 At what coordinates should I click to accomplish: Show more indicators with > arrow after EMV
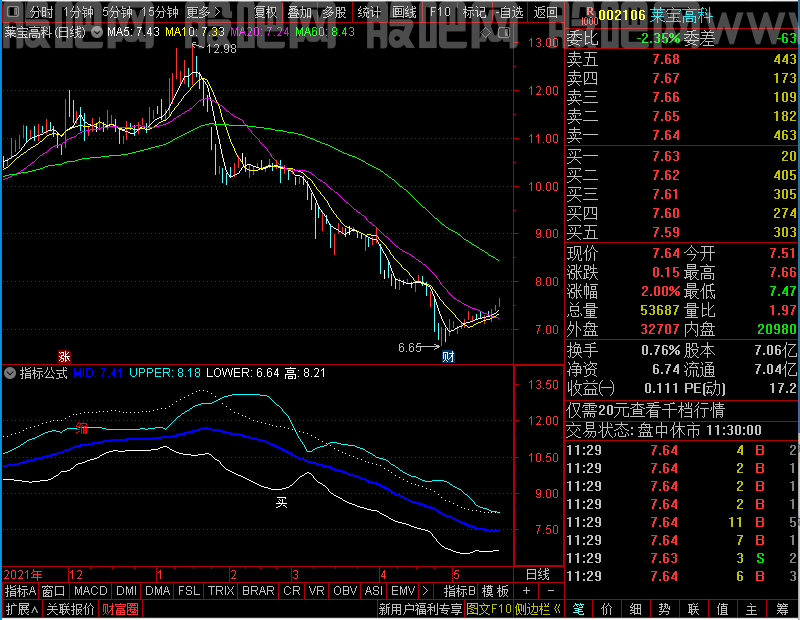[x=426, y=591]
